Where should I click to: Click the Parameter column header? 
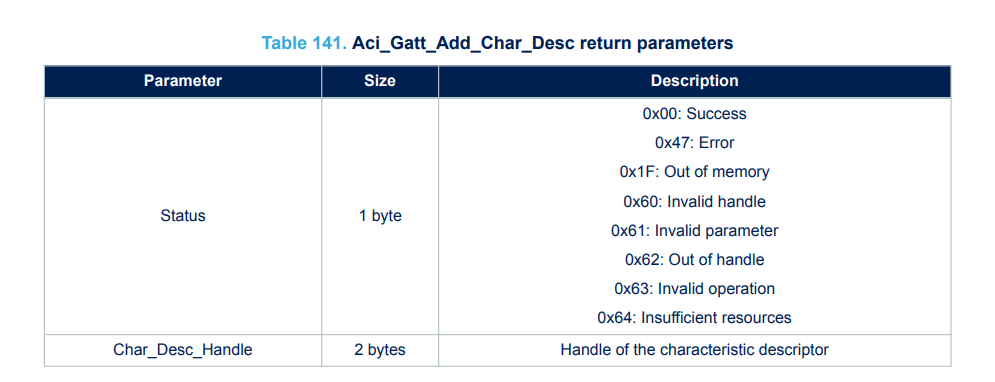coord(183,81)
